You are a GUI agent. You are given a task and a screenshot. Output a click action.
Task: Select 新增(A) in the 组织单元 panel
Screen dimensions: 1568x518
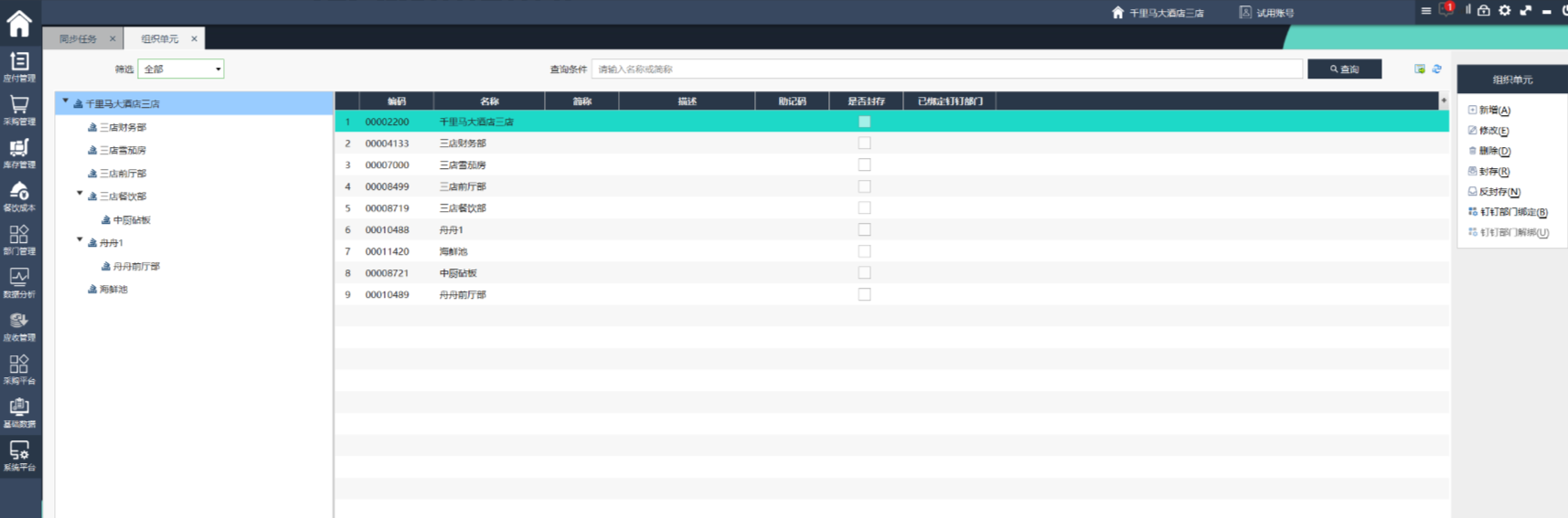coord(1494,111)
